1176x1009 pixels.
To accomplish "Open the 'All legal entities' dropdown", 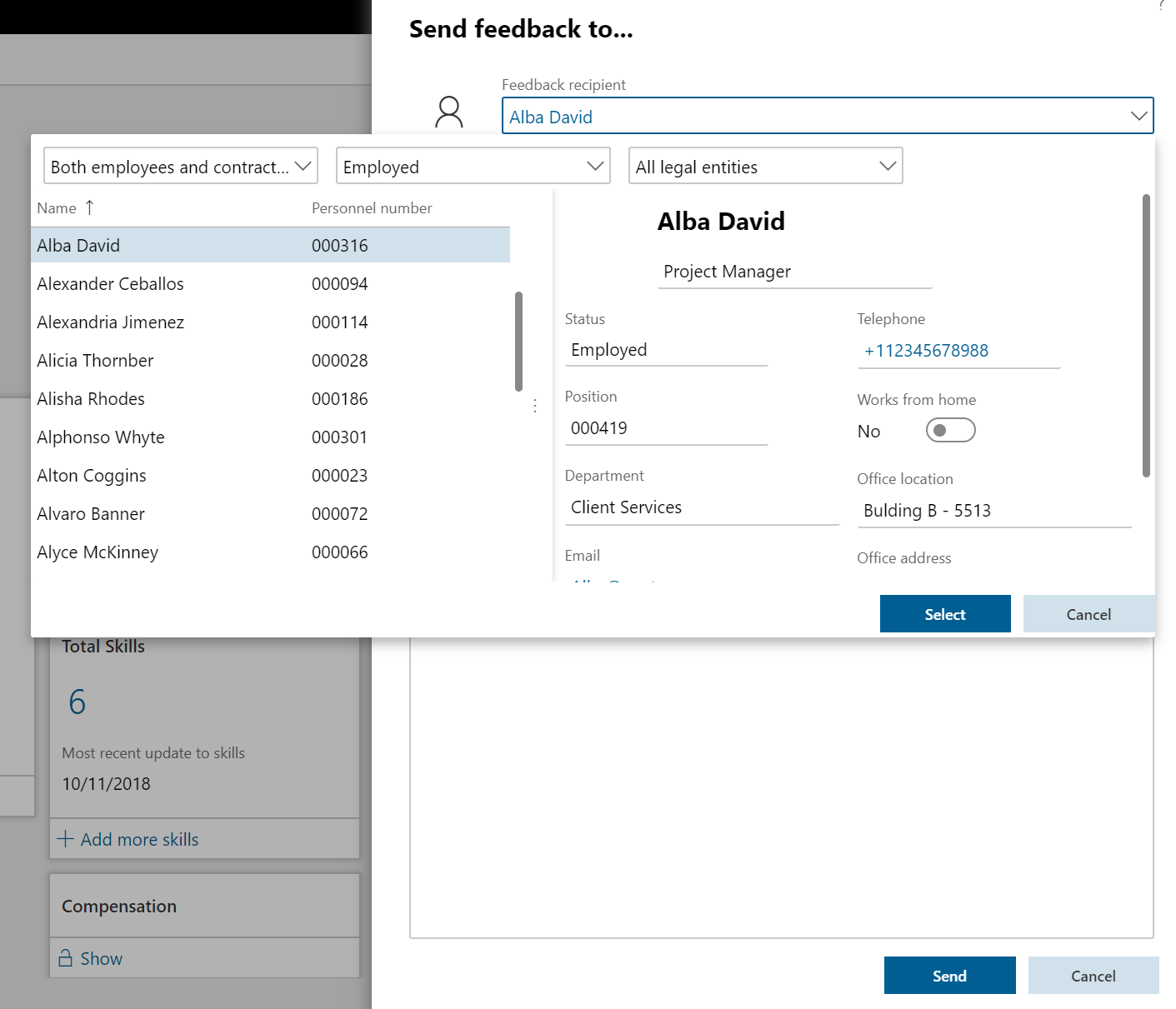I will tap(887, 166).
